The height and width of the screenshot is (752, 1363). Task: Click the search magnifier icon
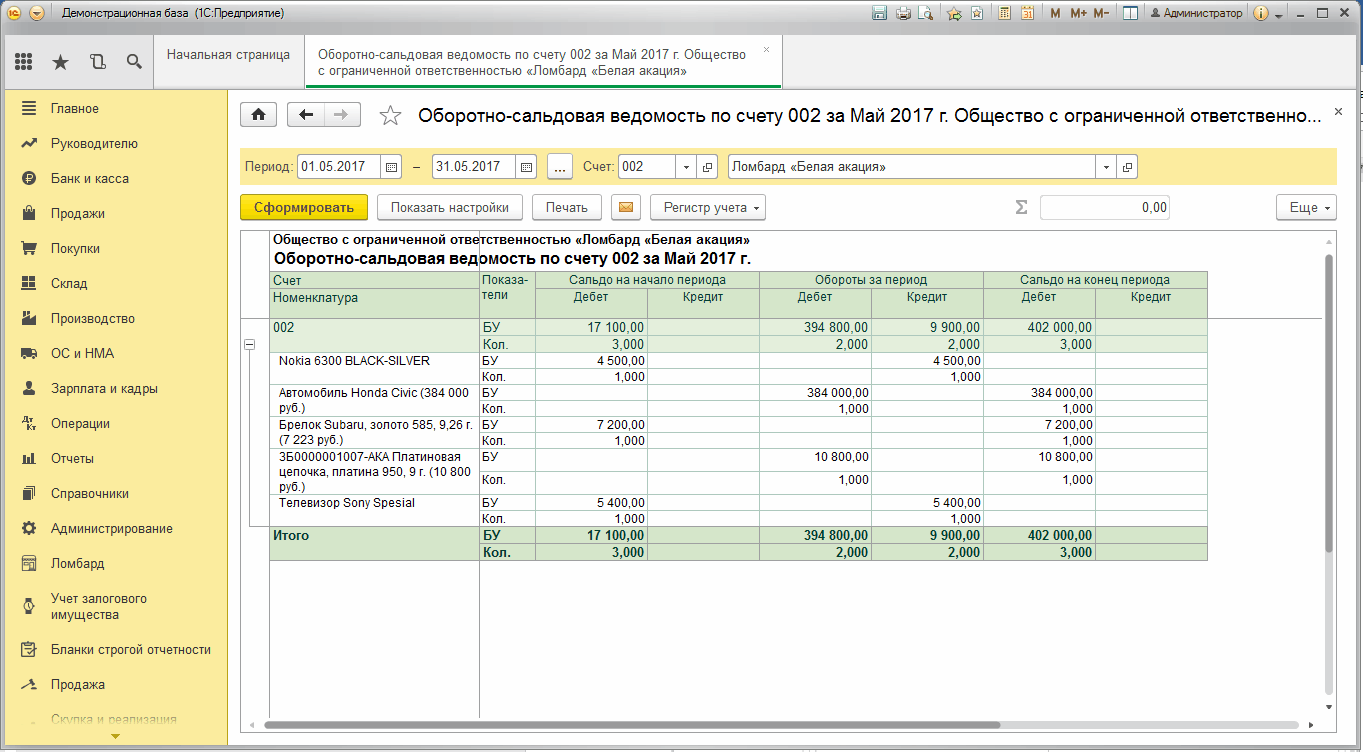[x=133, y=62]
